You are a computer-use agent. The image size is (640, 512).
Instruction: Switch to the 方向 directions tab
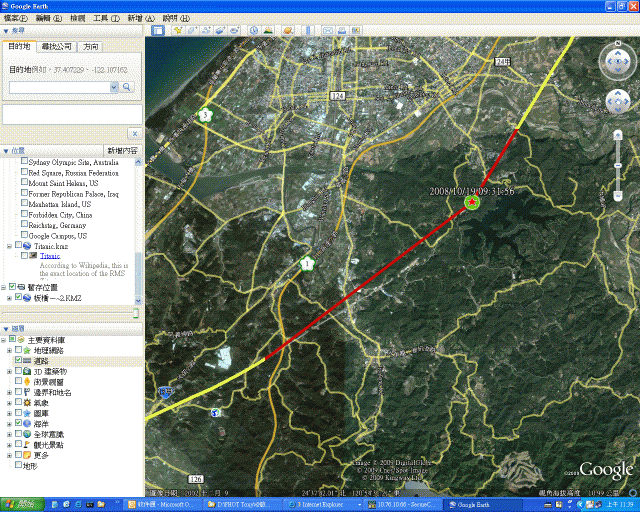click(x=91, y=47)
